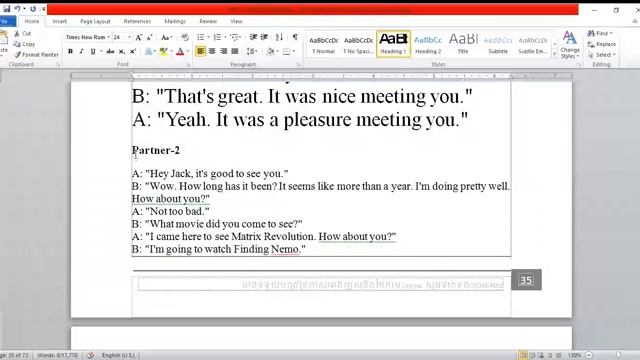
Task: Sort the selected text
Action: click(279, 38)
